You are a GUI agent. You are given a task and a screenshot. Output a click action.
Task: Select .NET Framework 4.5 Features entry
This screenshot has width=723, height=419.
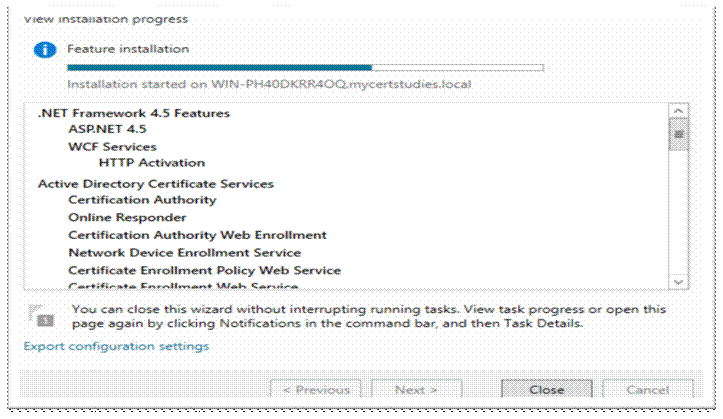[134, 113]
